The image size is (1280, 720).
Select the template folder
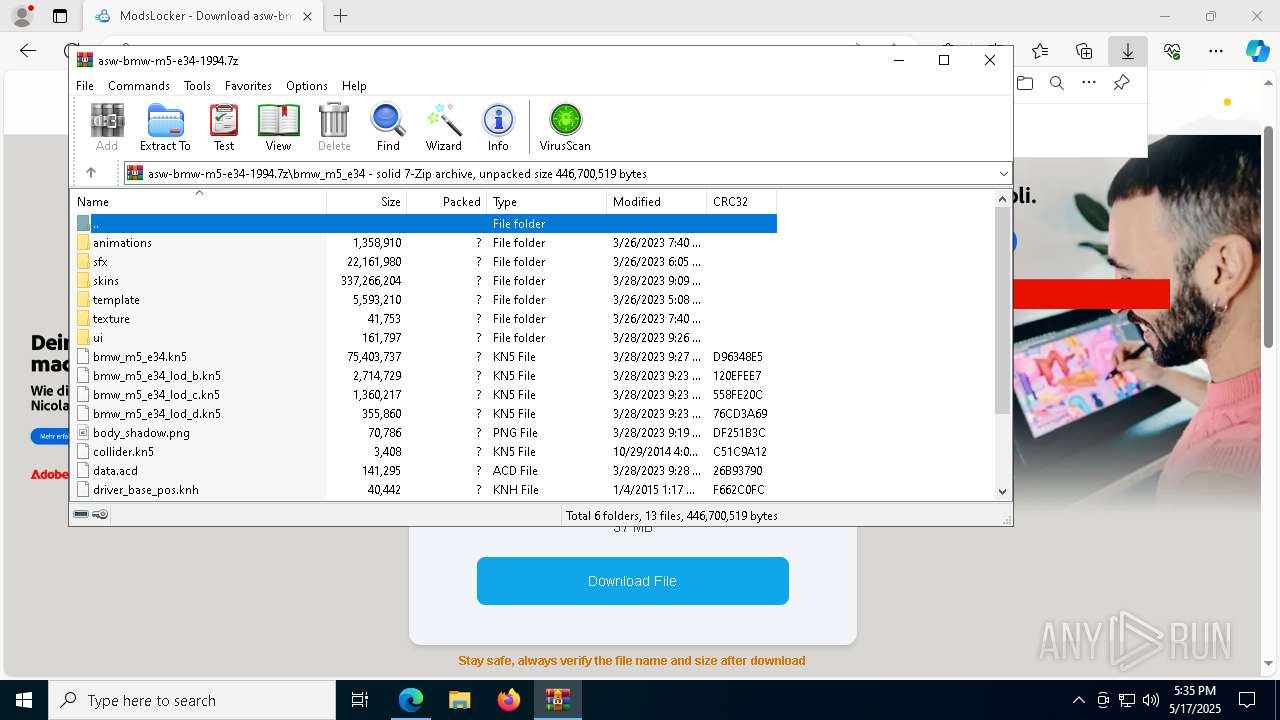coord(425,299)
